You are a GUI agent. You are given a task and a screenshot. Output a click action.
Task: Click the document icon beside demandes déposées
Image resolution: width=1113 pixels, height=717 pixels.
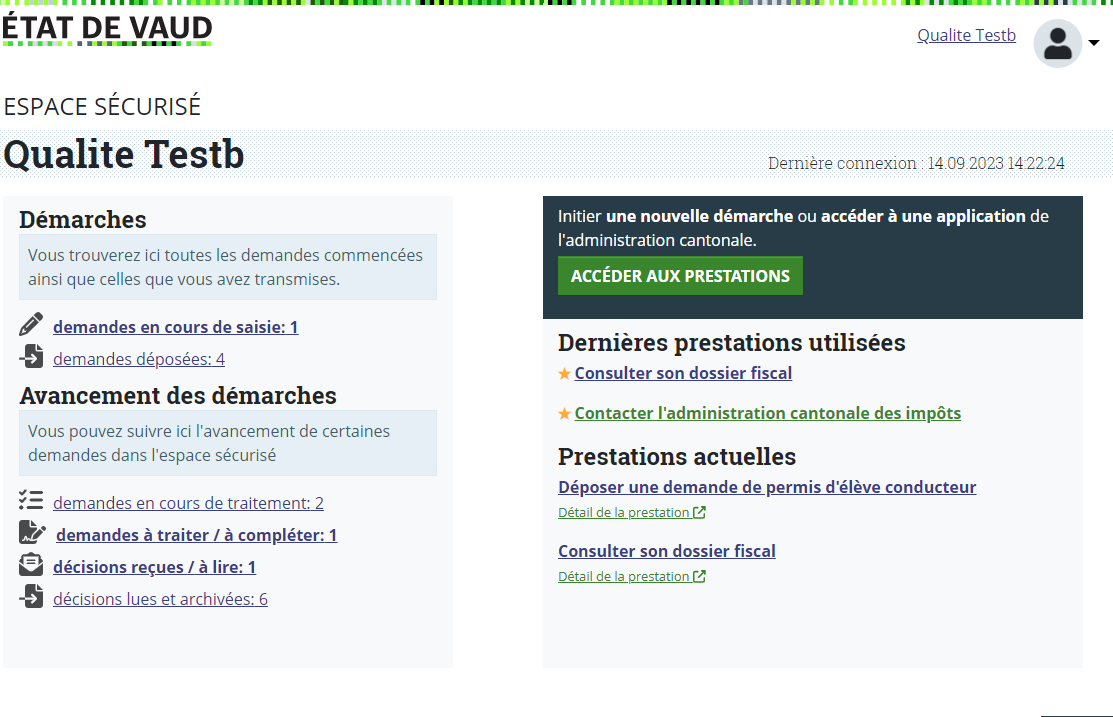point(31,356)
